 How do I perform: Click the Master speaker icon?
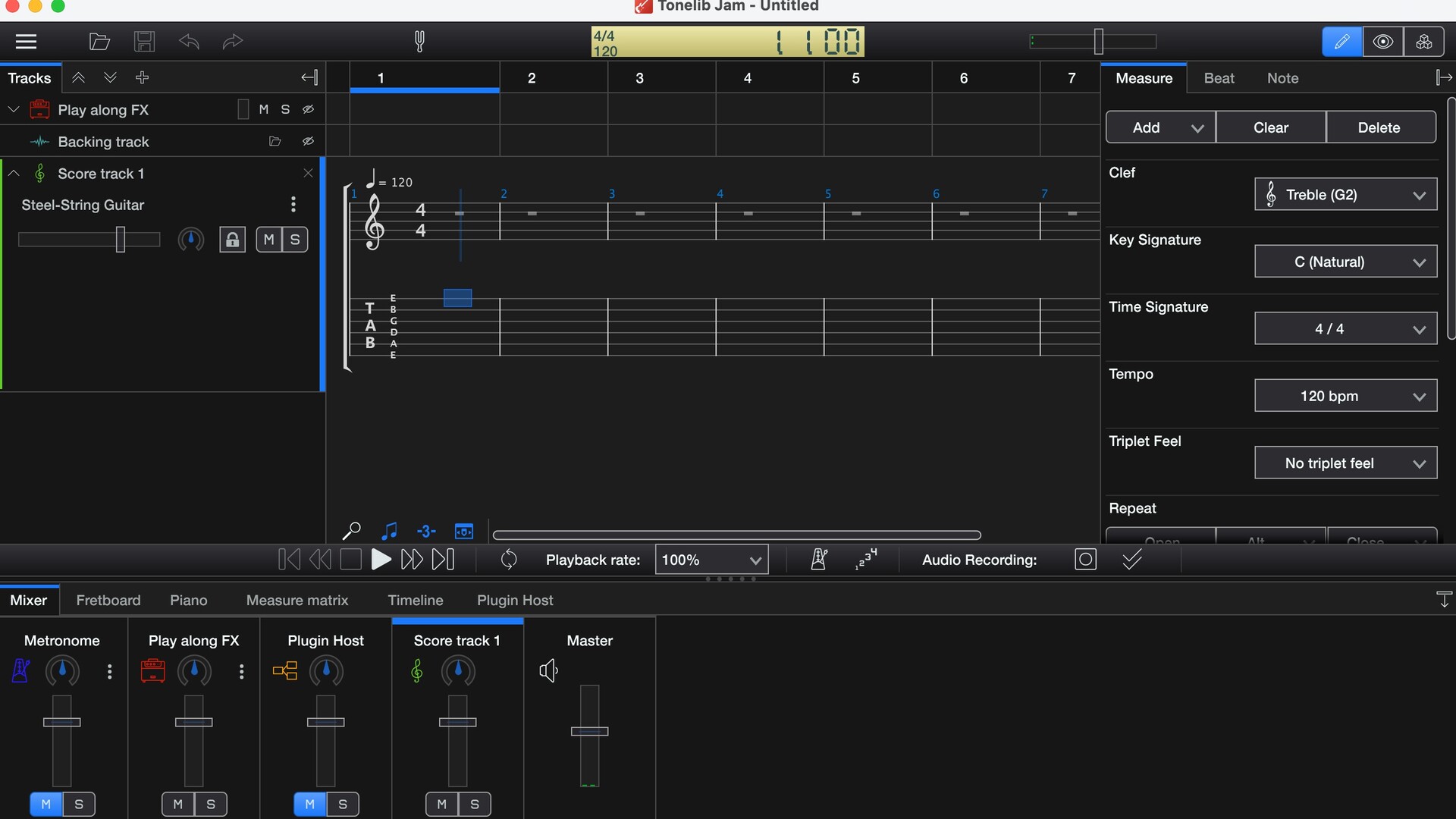pos(549,671)
